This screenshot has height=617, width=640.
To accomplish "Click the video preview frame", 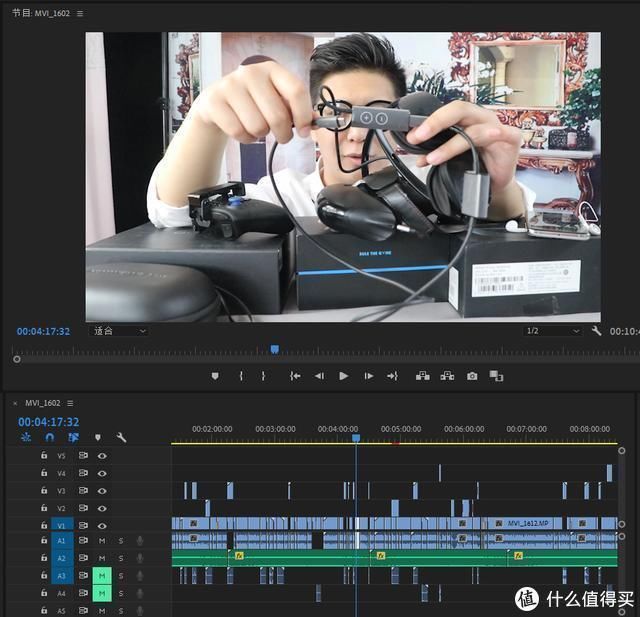I will tap(343, 177).
